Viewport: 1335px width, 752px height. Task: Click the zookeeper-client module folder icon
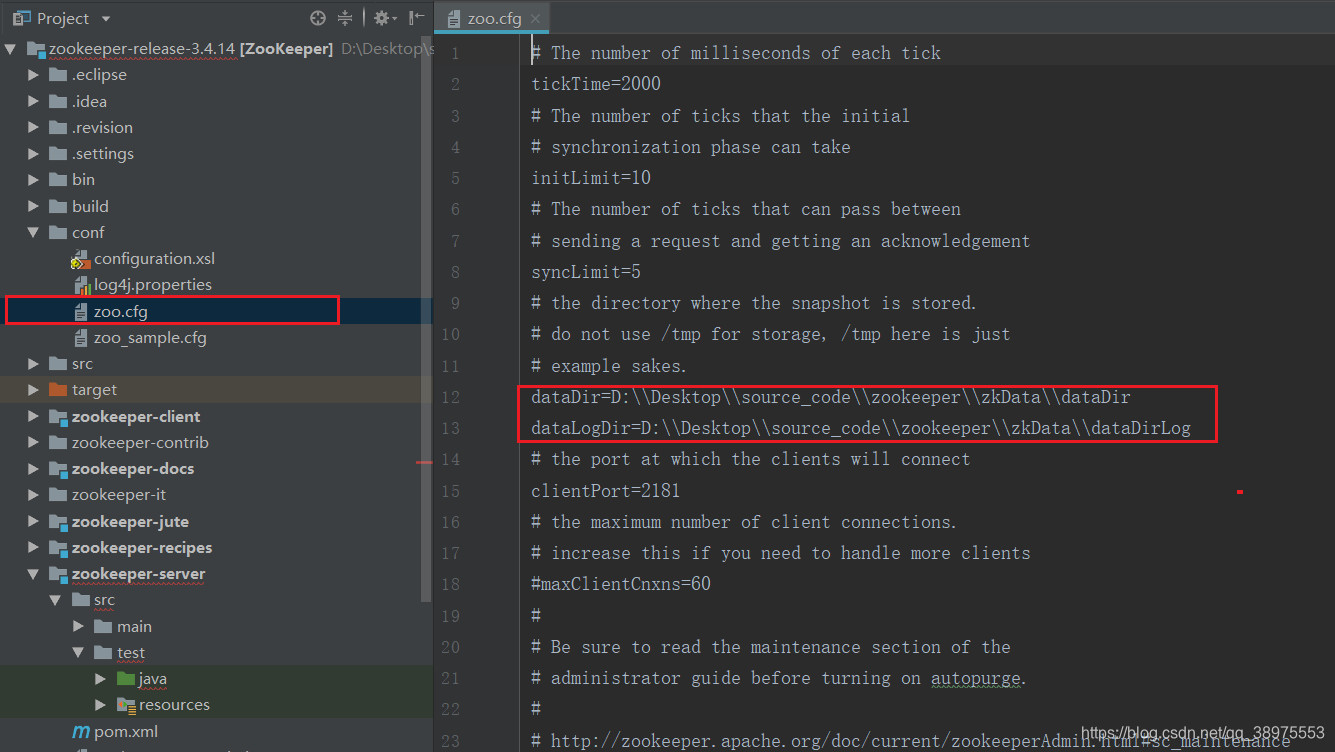click(x=58, y=416)
